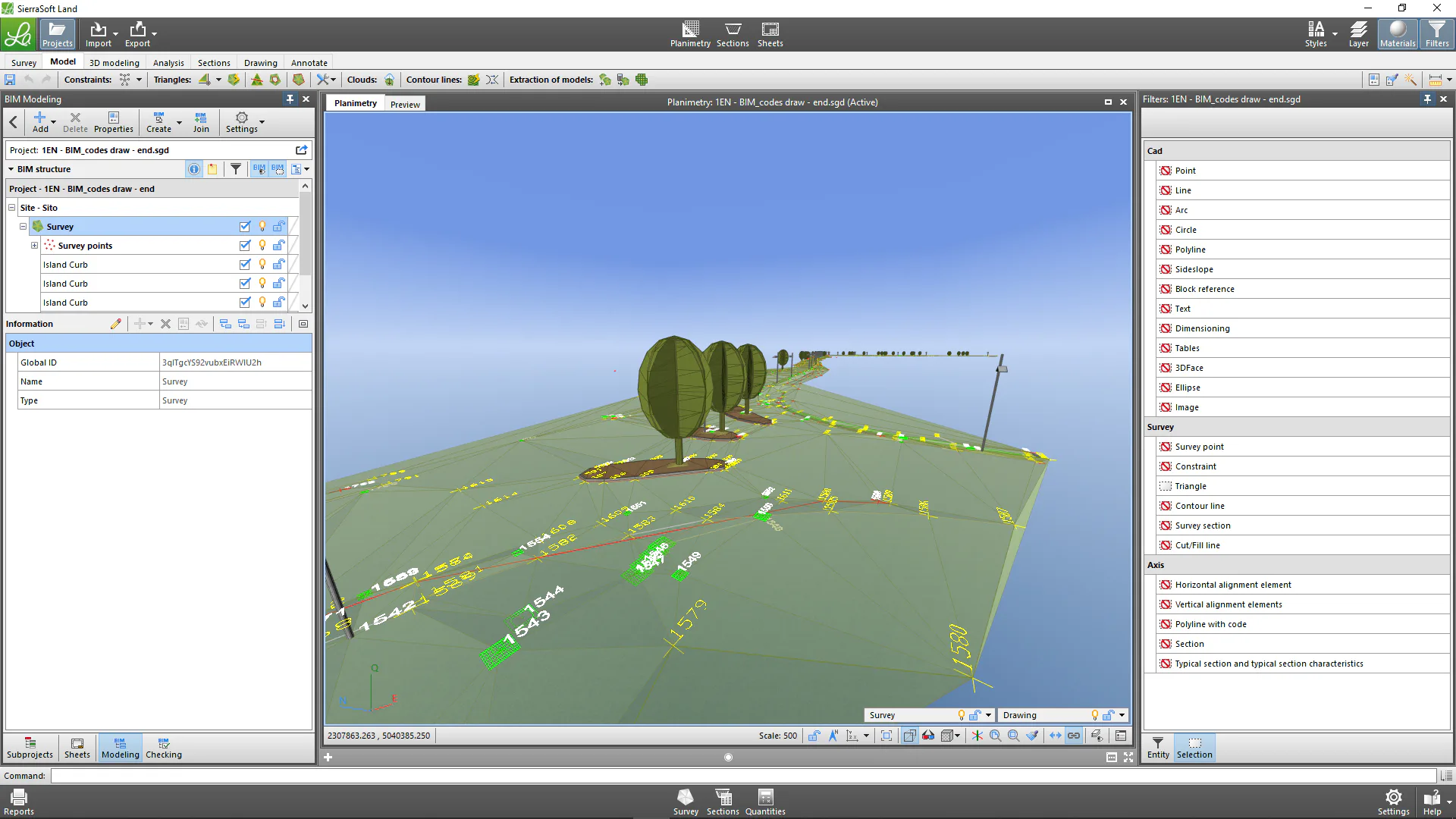Click the Command input field
The height and width of the screenshot is (819, 1456).
coord(743,776)
